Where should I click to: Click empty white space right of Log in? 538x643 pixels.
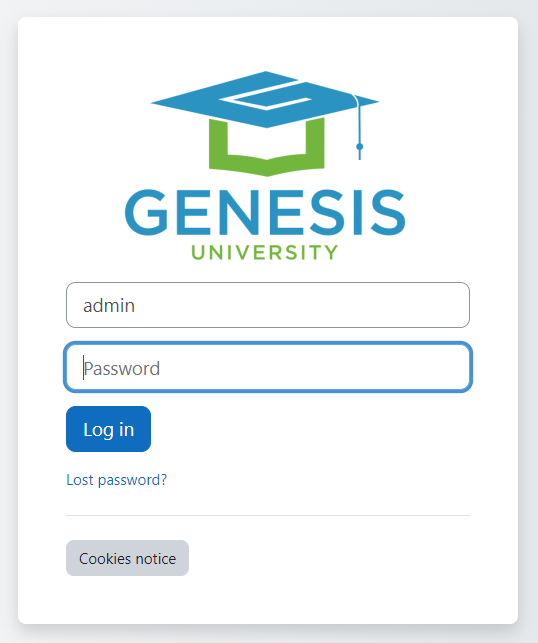(x=310, y=429)
